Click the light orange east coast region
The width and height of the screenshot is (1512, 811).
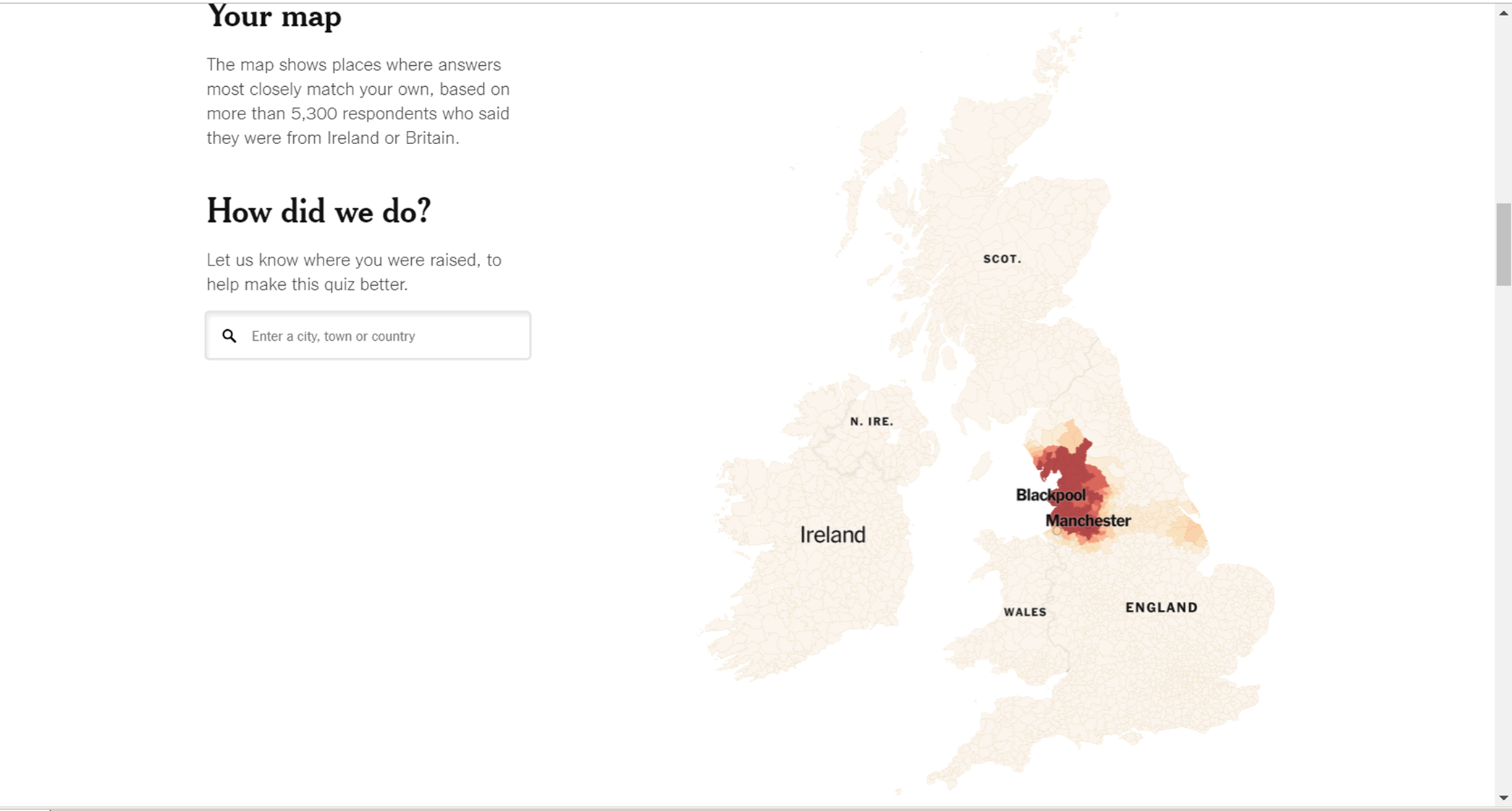pos(1187,532)
